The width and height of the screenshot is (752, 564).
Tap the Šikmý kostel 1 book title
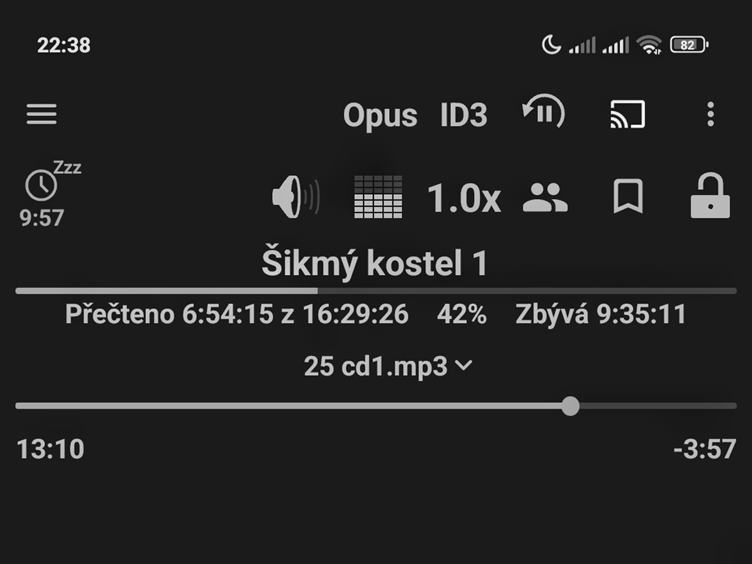(375, 263)
